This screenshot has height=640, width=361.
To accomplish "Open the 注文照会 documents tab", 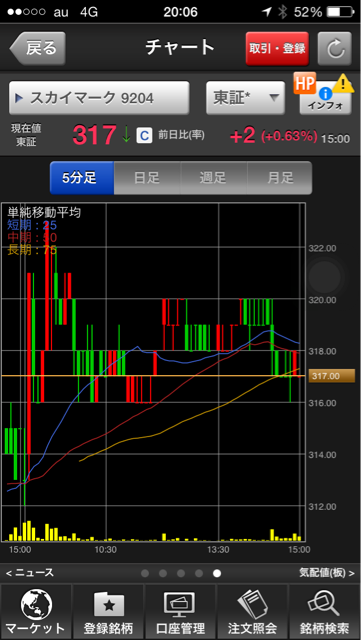I will [x=252, y=612].
